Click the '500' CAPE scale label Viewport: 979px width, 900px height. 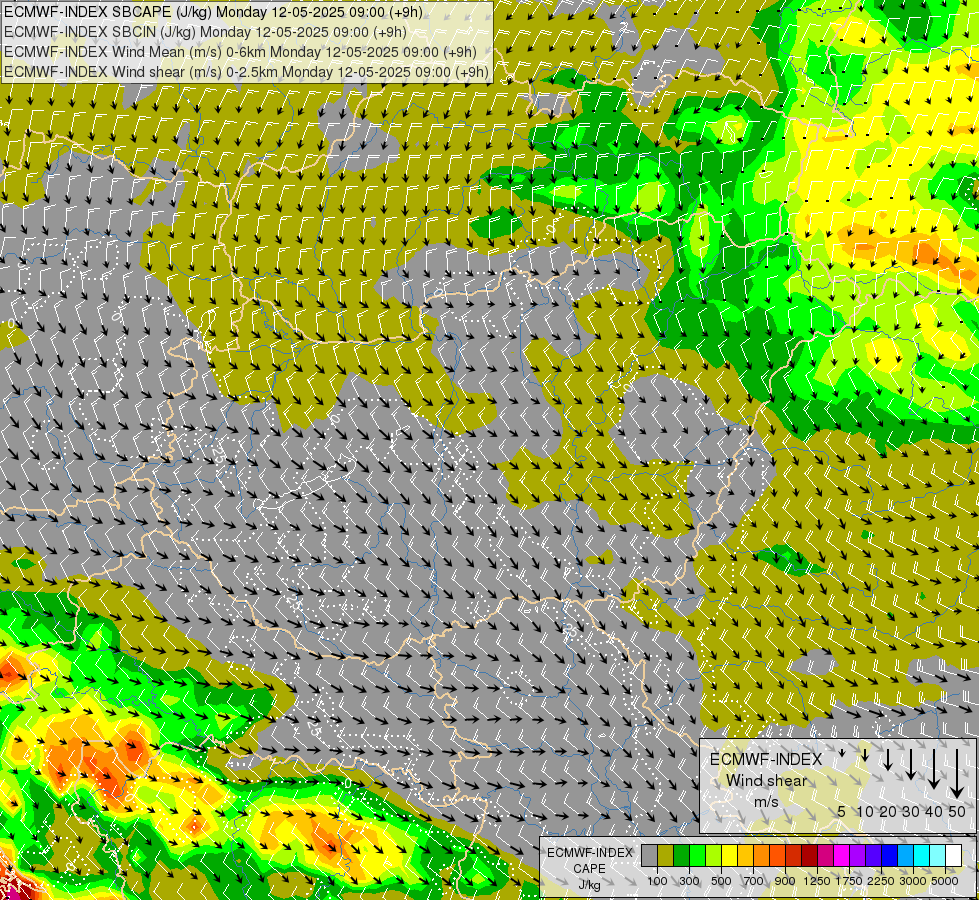721,881
